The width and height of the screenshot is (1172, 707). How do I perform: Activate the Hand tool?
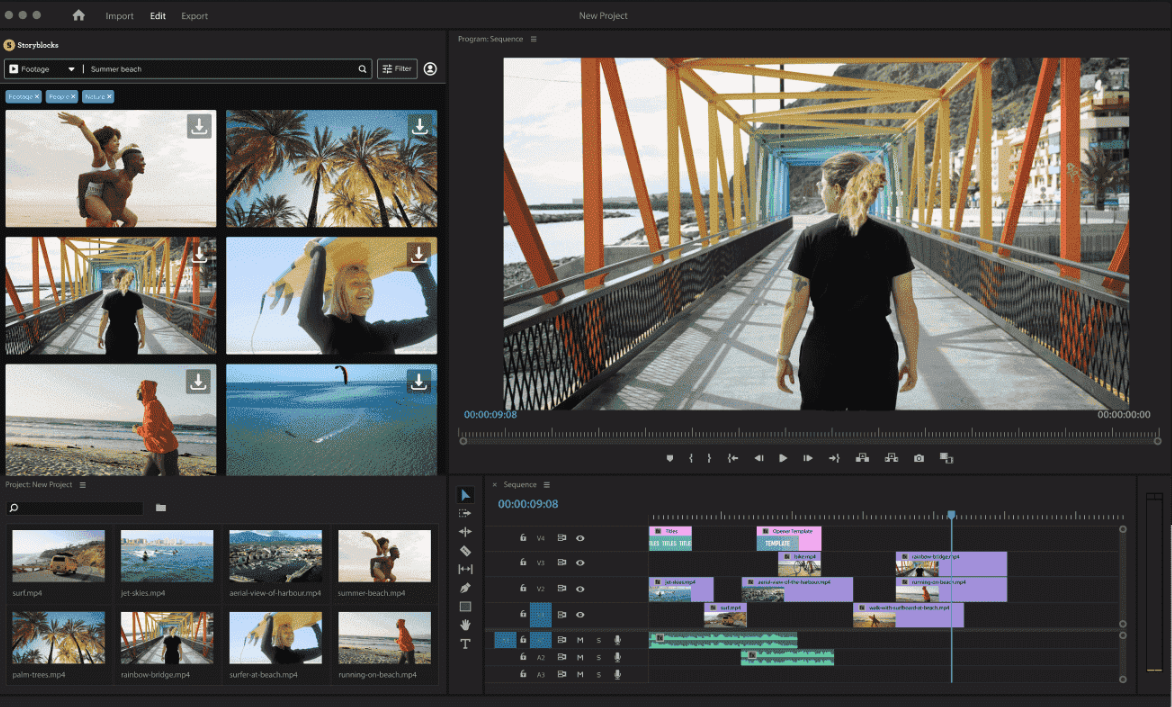(465, 626)
